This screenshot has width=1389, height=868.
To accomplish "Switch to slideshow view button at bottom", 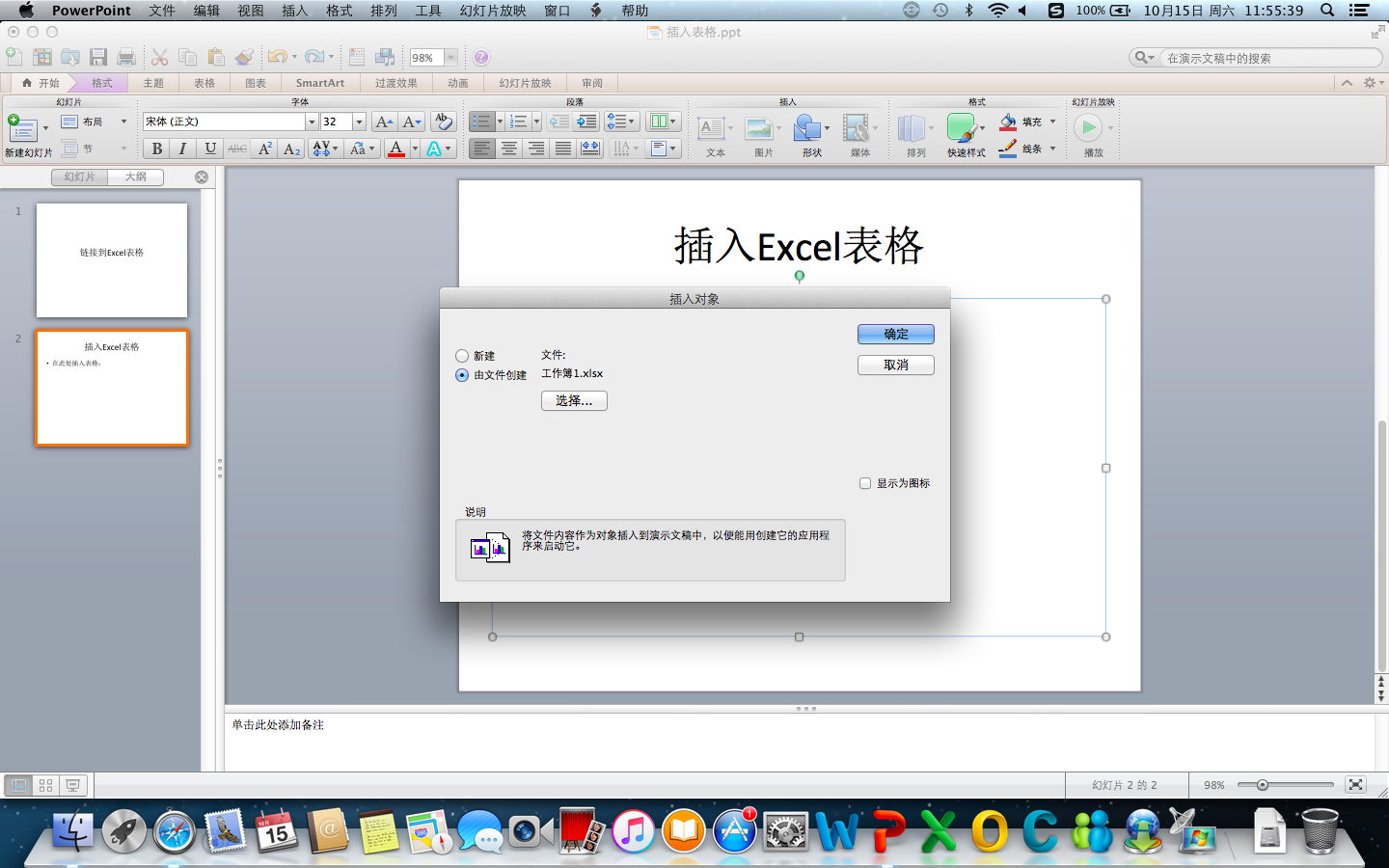I will coord(72,785).
